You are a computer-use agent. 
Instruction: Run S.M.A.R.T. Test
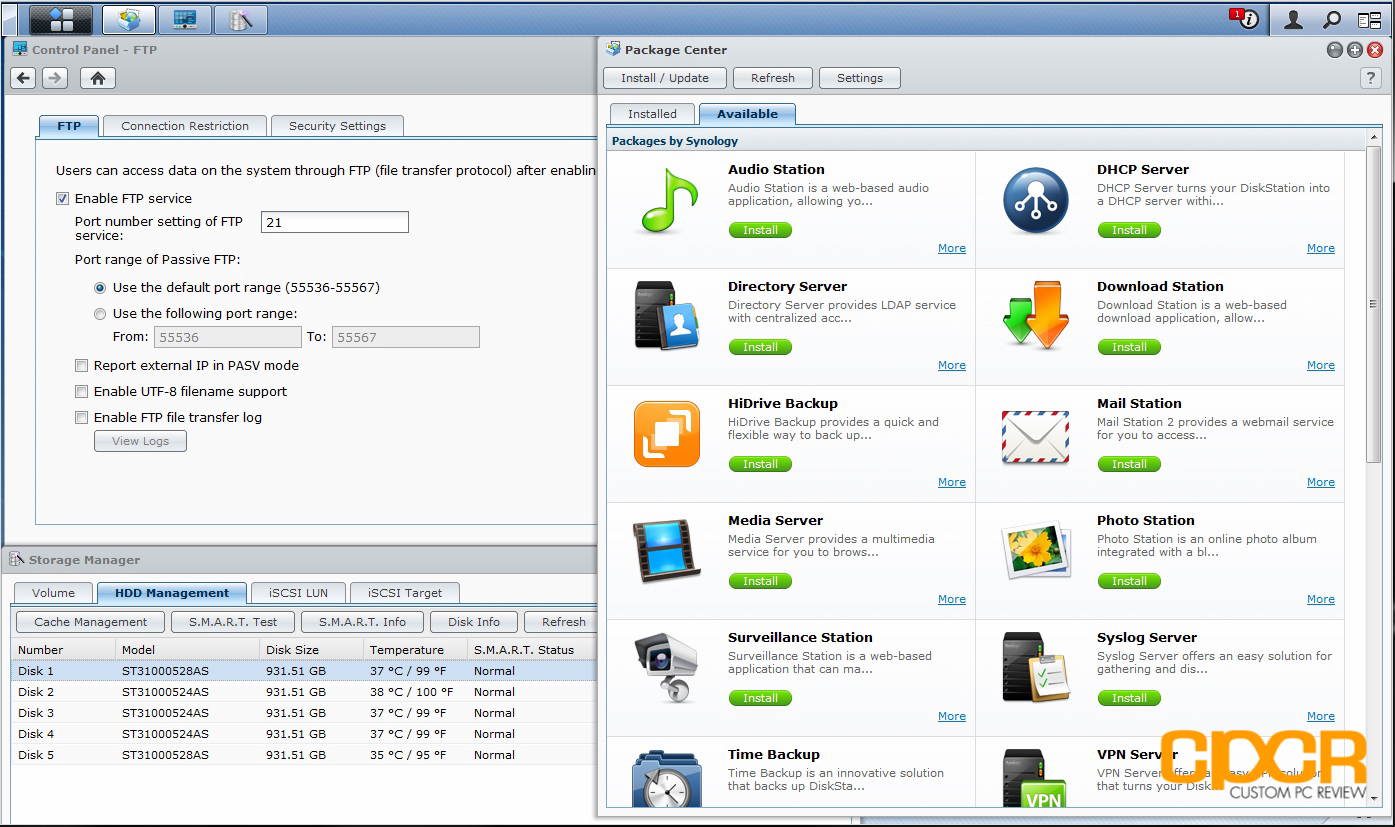pos(233,622)
